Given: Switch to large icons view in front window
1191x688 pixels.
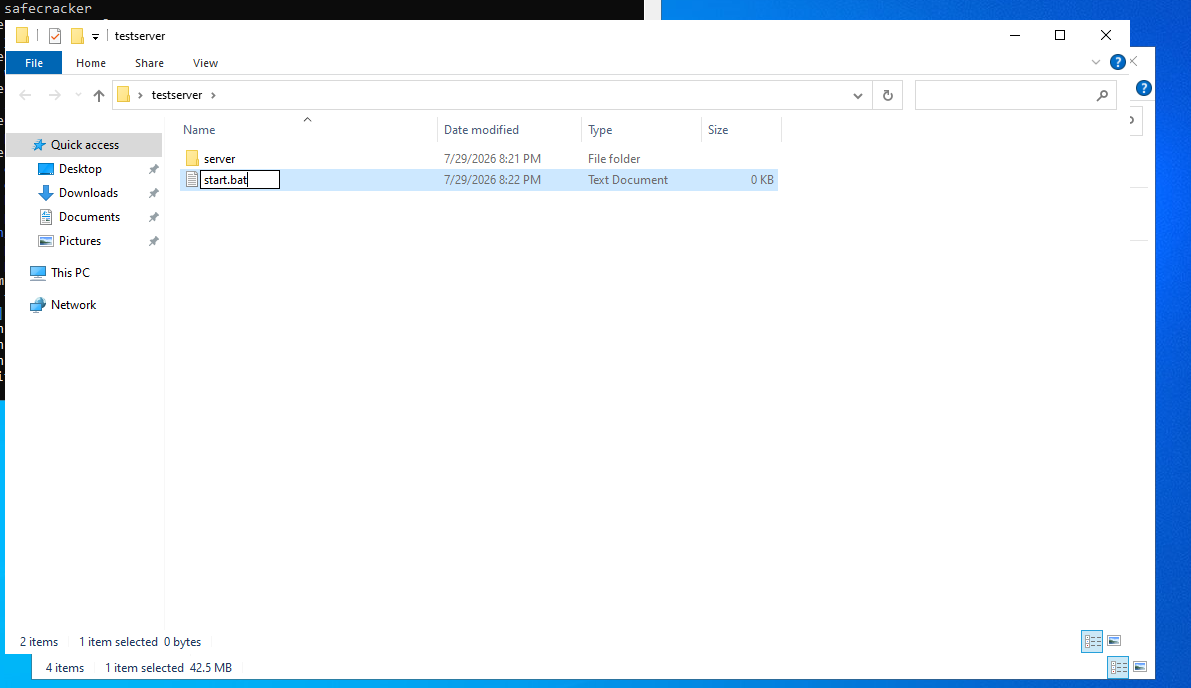Looking at the screenshot, I should point(1114,642).
